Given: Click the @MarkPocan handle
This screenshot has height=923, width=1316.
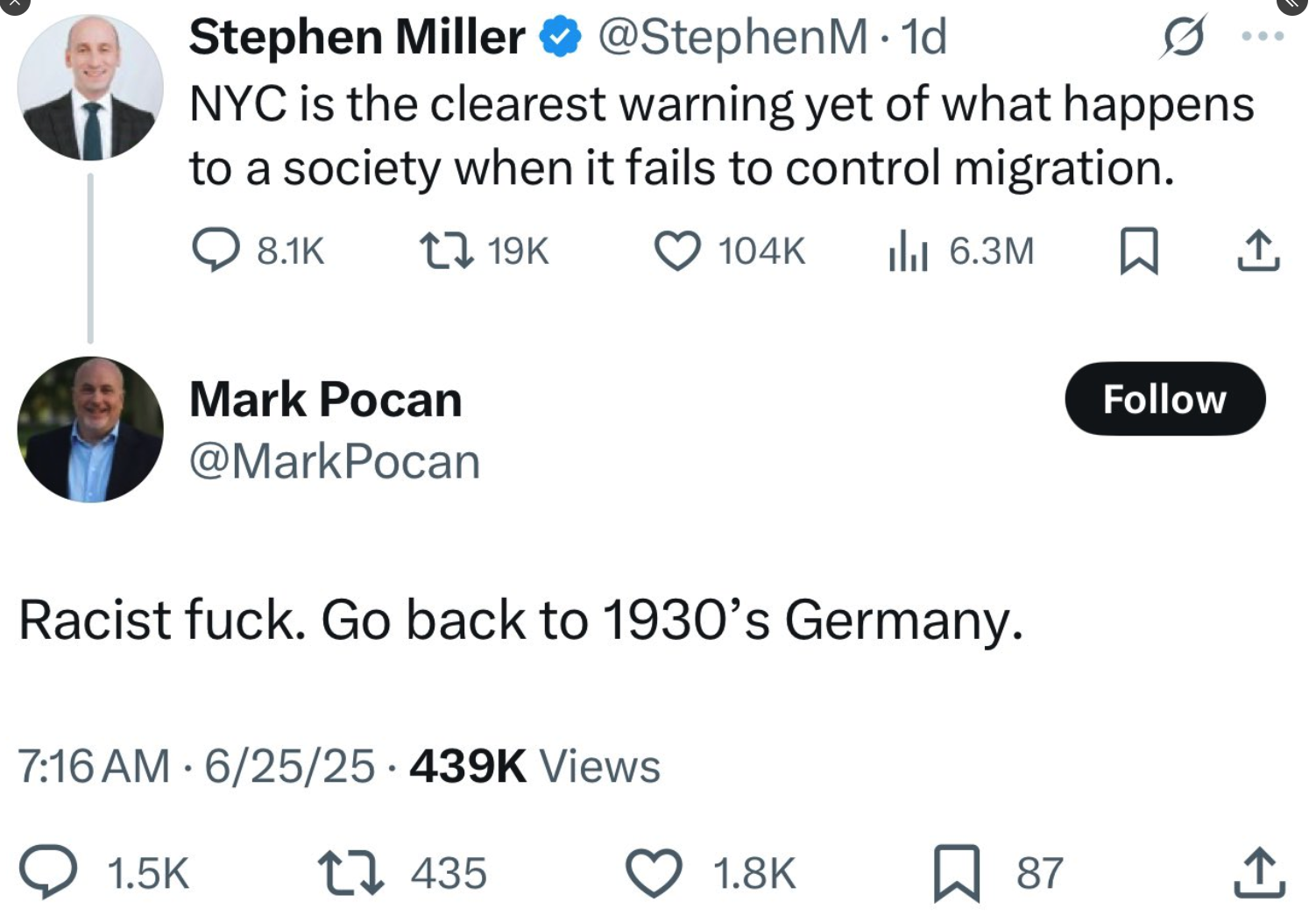Looking at the screenshot, I should pyautogui.click(x=333, y=460).
